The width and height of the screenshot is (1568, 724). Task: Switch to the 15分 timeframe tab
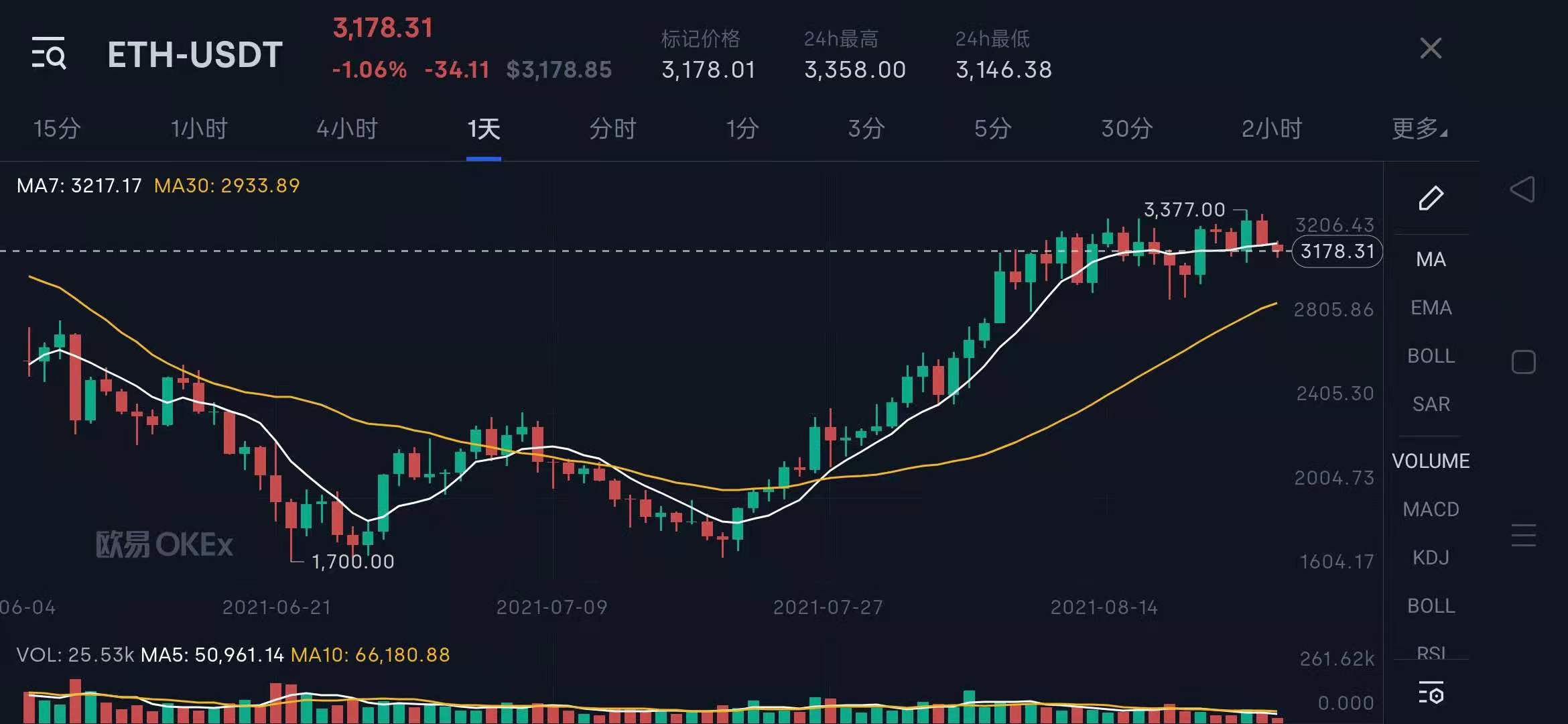(x=55, y=129)
